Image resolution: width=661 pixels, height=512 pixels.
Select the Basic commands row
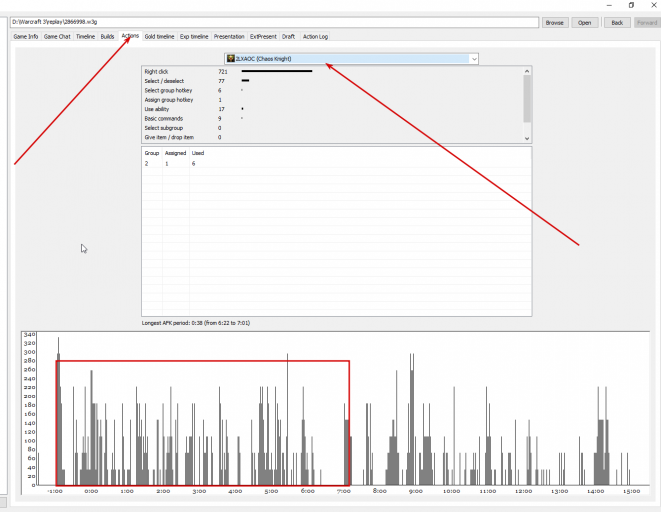[332, 118]
